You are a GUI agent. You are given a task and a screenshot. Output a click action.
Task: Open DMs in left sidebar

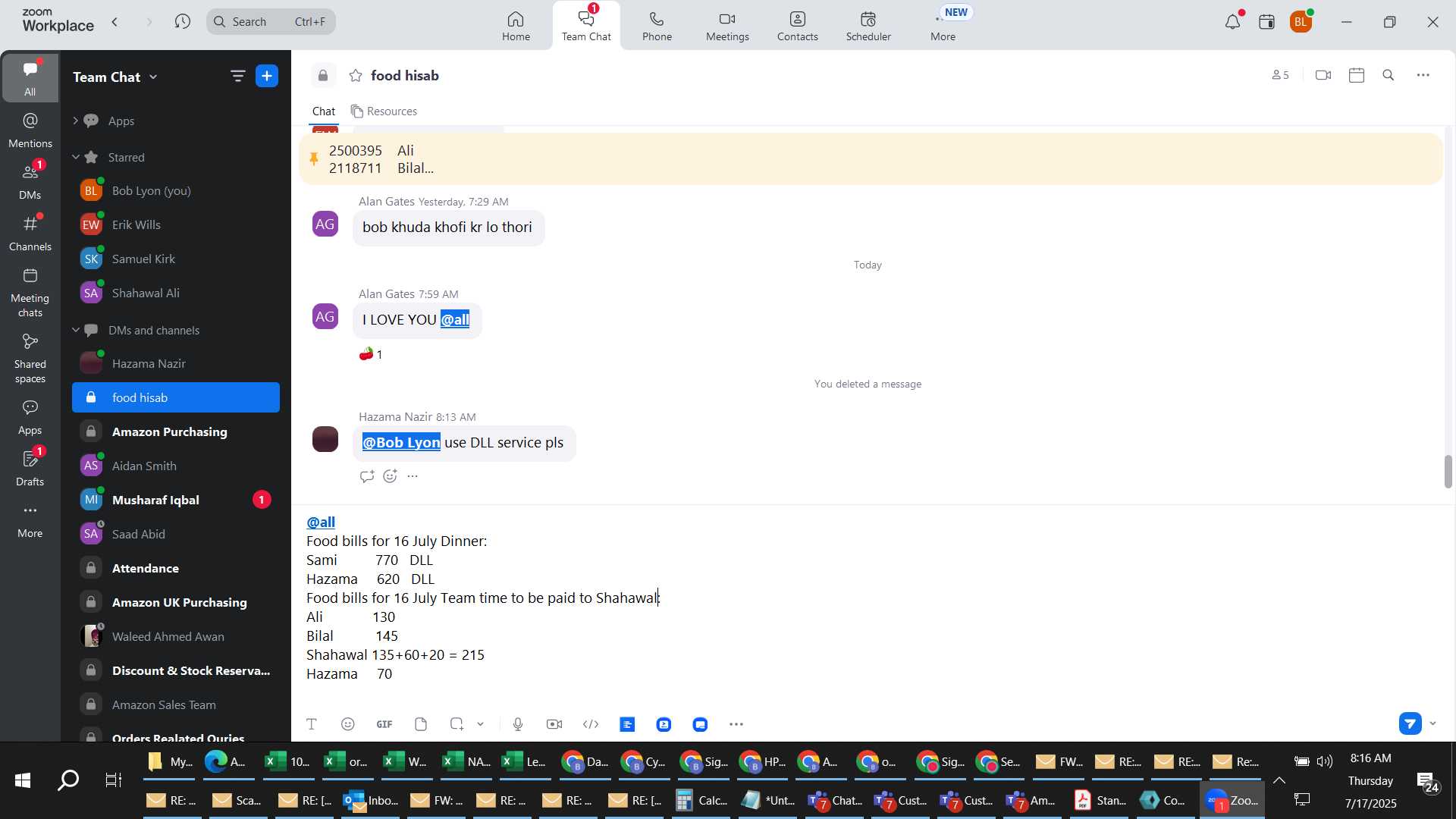(x=30, y=181)
